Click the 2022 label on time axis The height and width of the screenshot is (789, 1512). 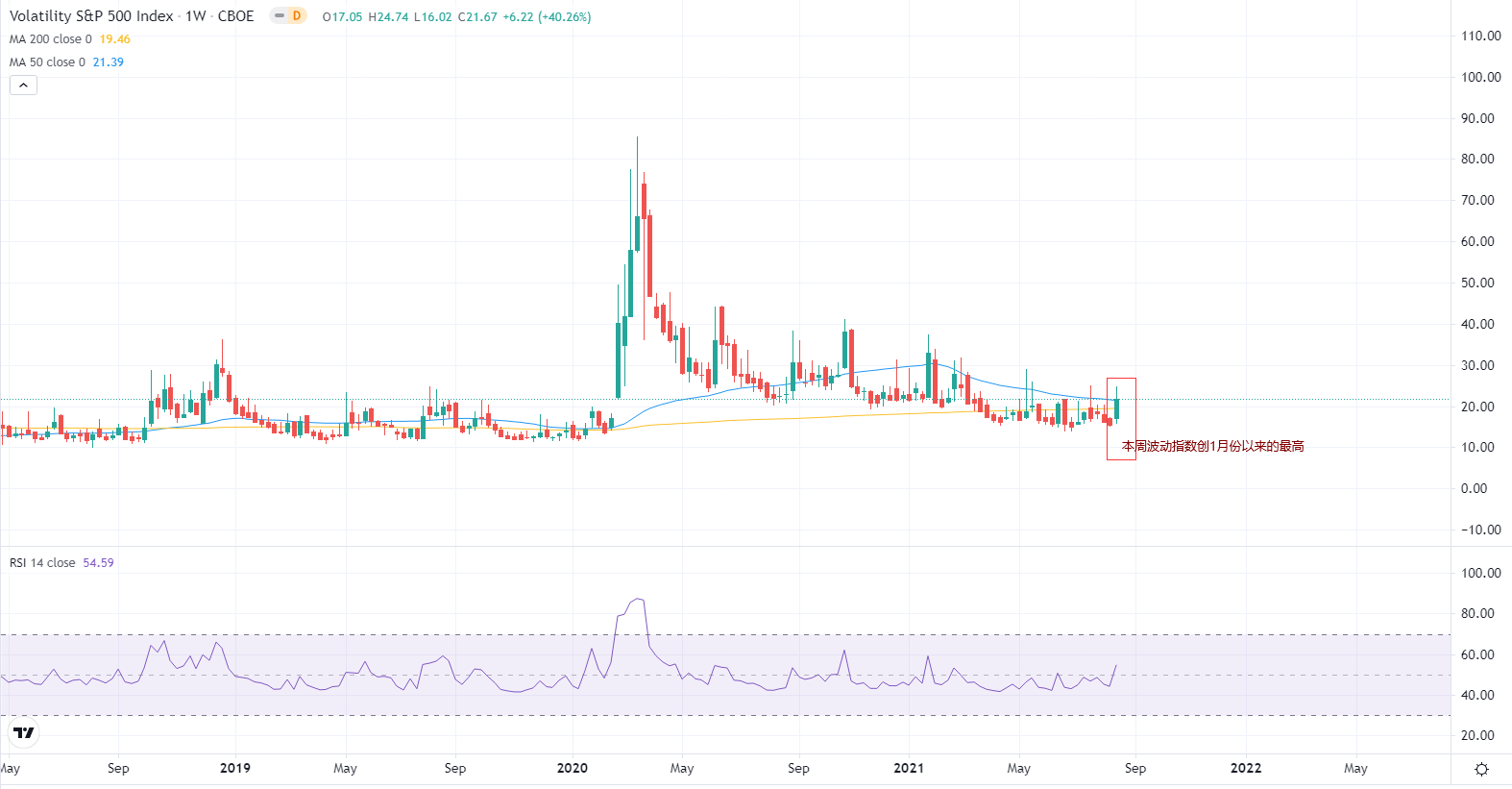pyautogui.click(x=1246, y=768)
